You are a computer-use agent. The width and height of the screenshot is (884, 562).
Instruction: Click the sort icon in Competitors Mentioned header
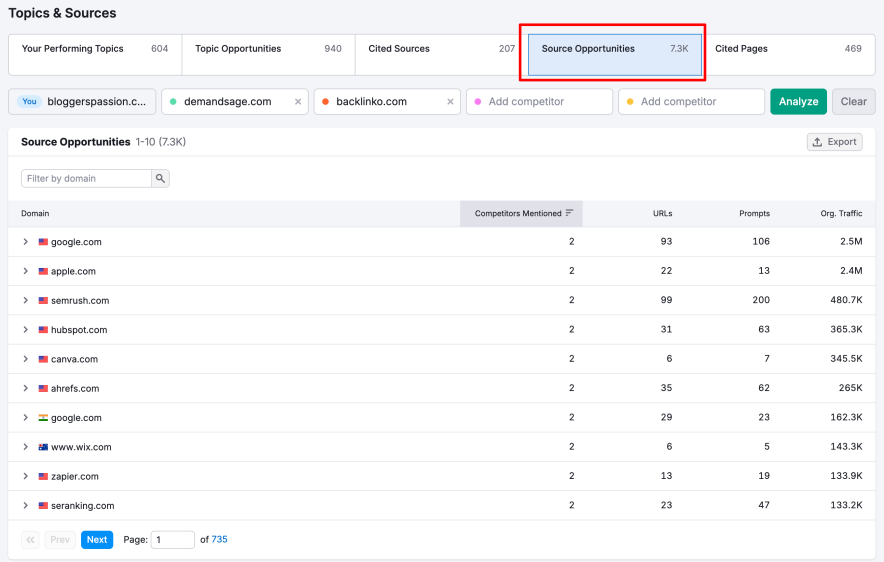tap(570, 213)
